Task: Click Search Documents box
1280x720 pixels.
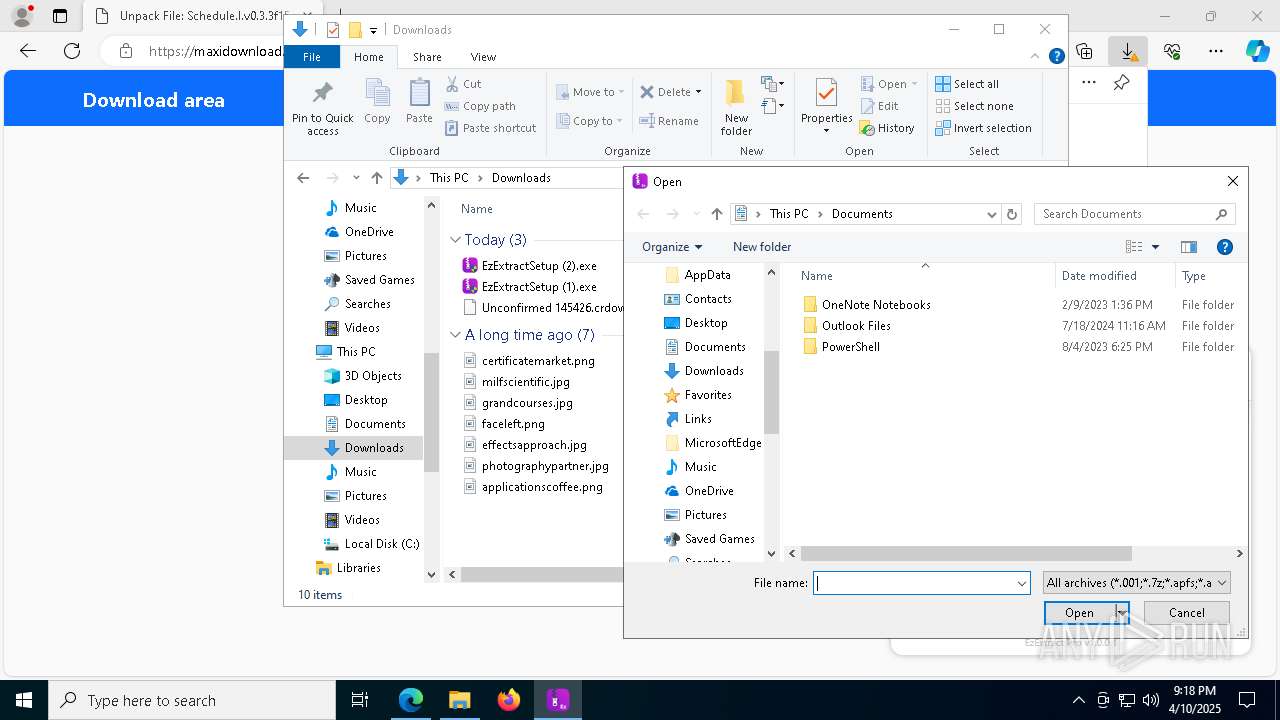Action: click(x=1134, y=214)
